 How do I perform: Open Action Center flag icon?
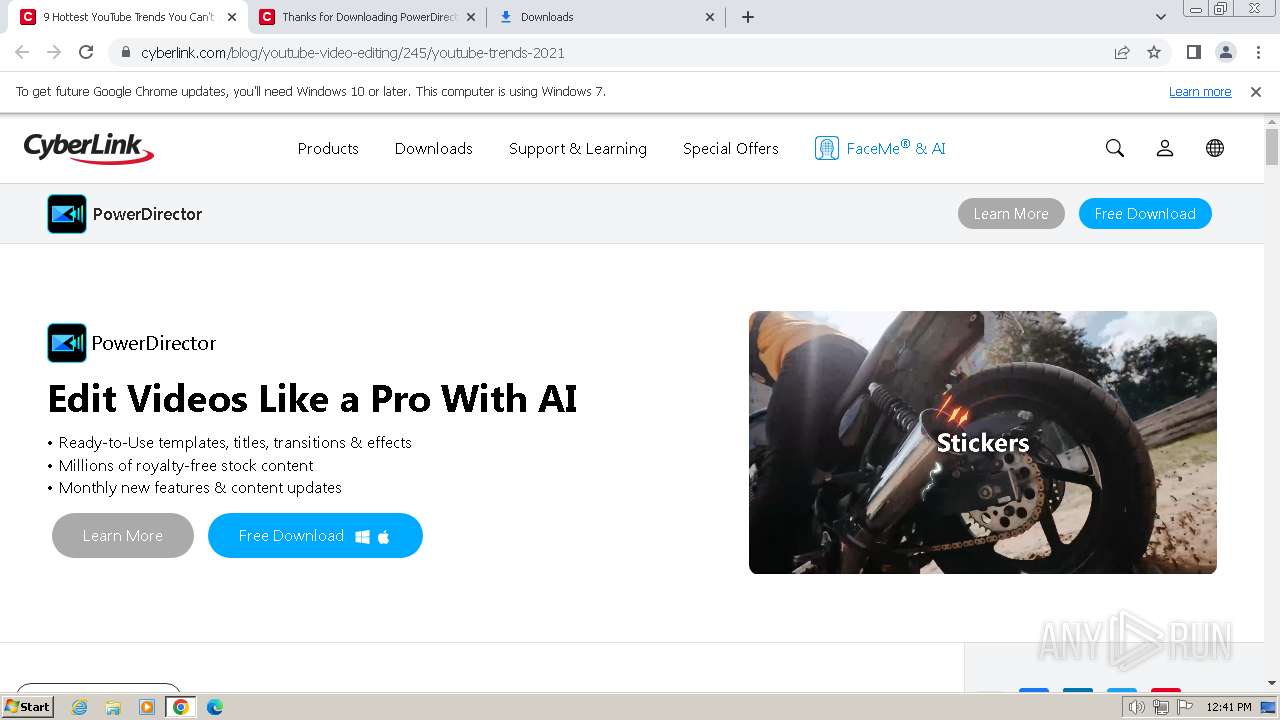(x=1183, y=707)
